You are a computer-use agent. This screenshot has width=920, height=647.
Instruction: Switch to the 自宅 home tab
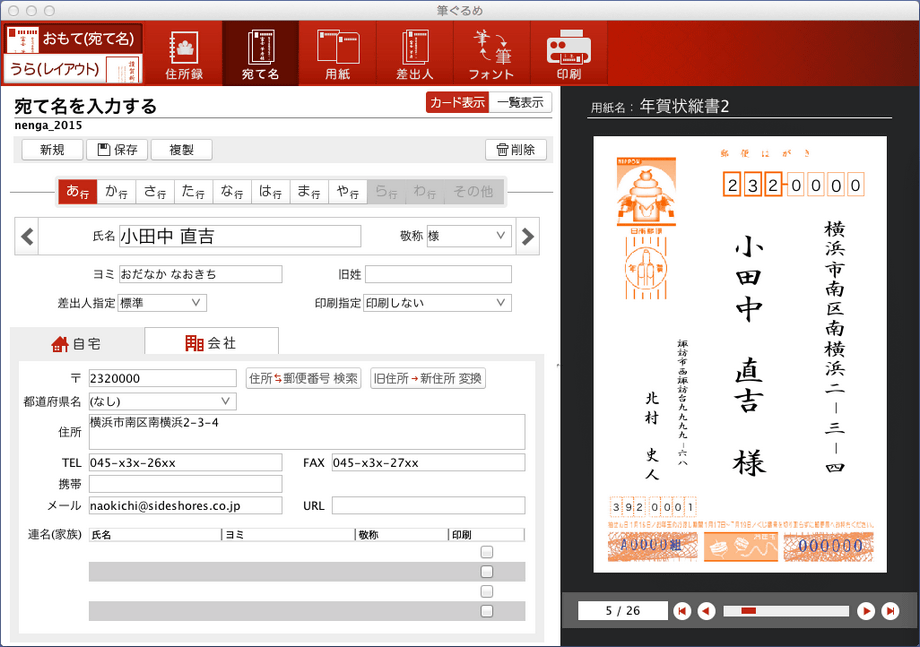[77, 344]
